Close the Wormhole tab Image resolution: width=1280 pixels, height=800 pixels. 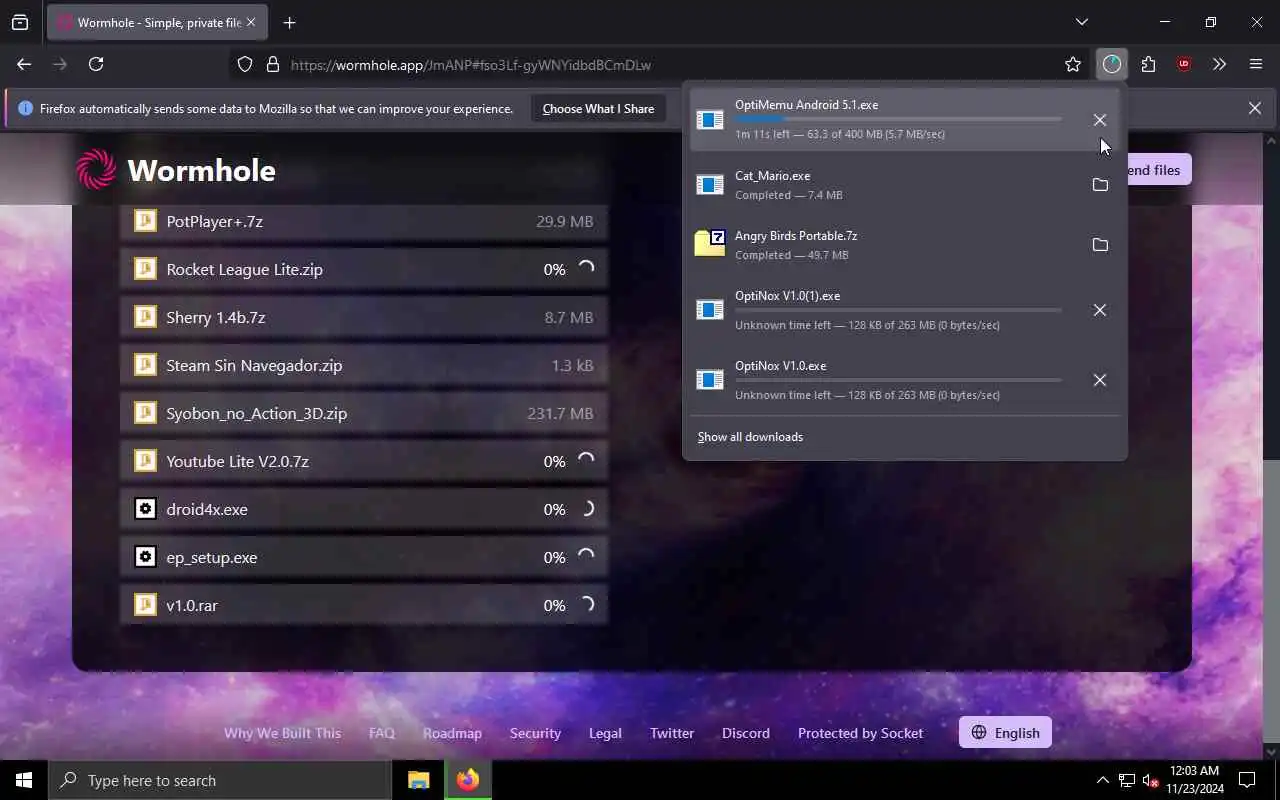tap(250, 22)
